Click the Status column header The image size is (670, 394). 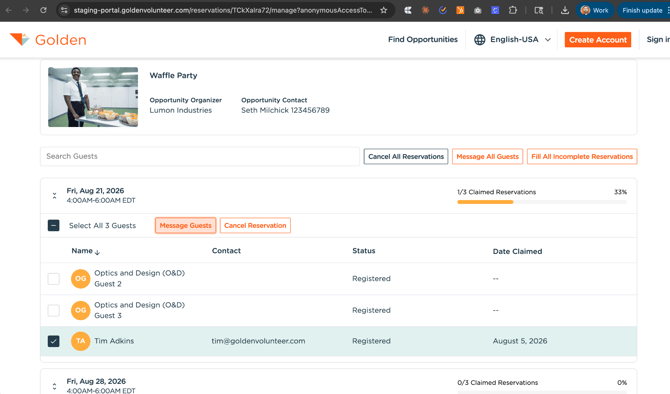(x=364, y=251)
